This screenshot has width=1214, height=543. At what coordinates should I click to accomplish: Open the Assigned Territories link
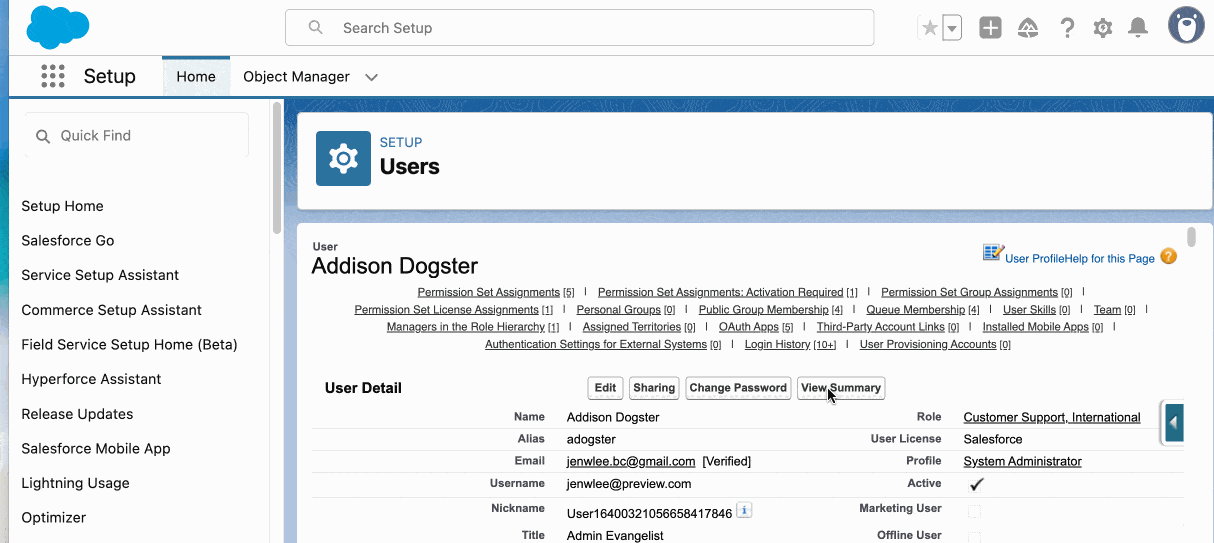(x=632, y=327)
